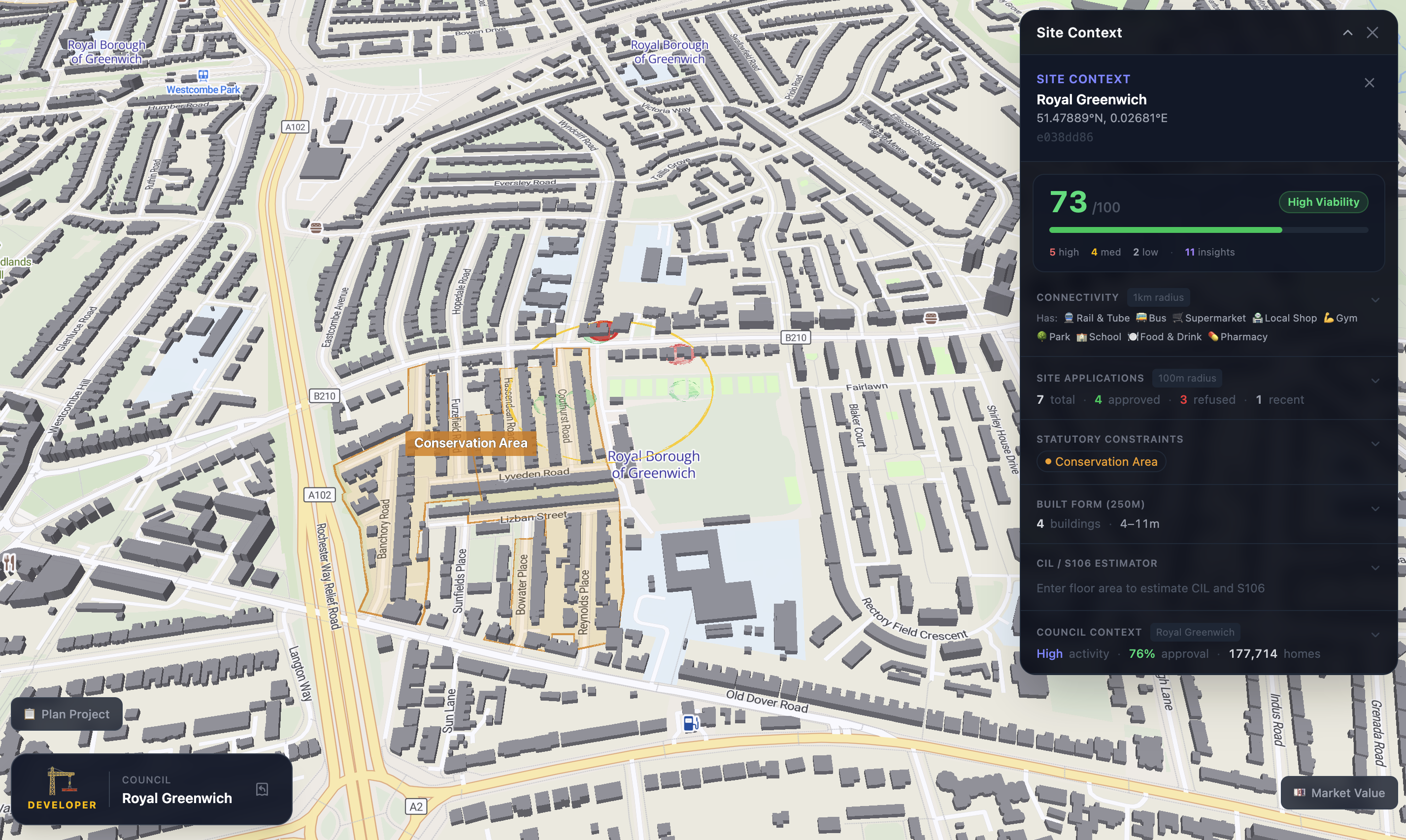
Task: Expand the Built Form (250m) section
Action: click(x=1375, y=508)
